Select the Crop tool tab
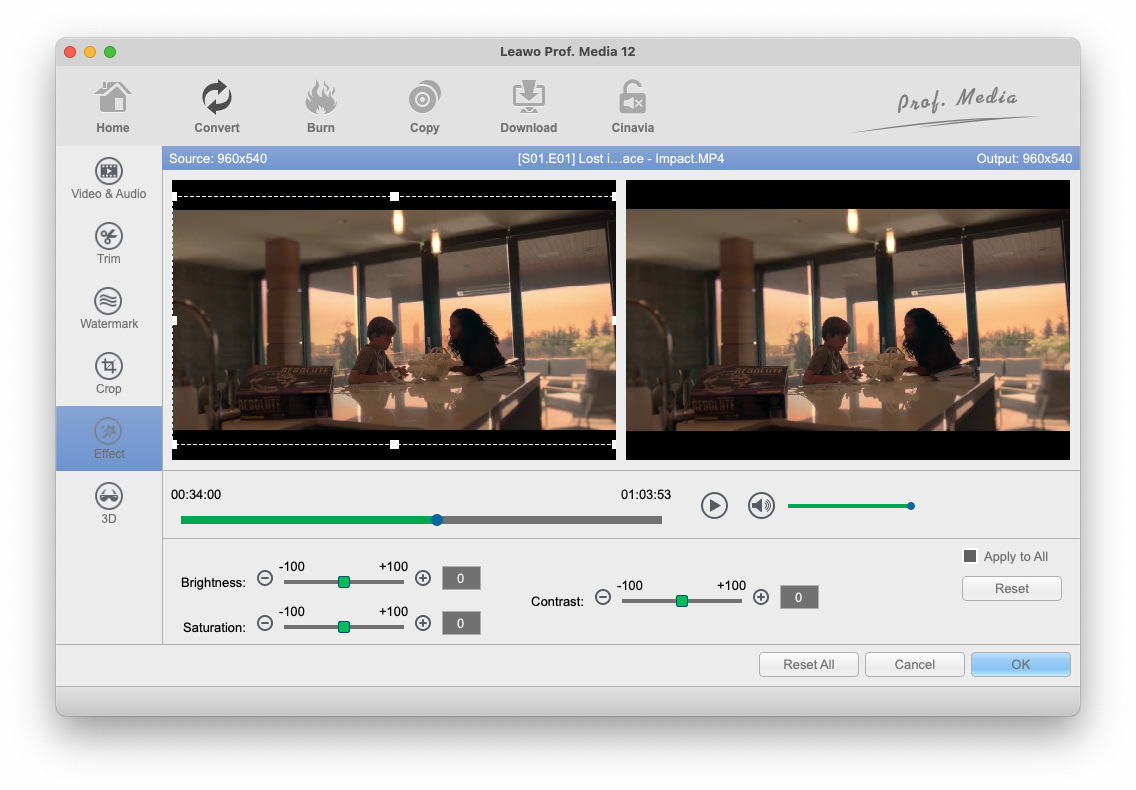The width and height of the screenshot is (1136, 790). [109, 374]
